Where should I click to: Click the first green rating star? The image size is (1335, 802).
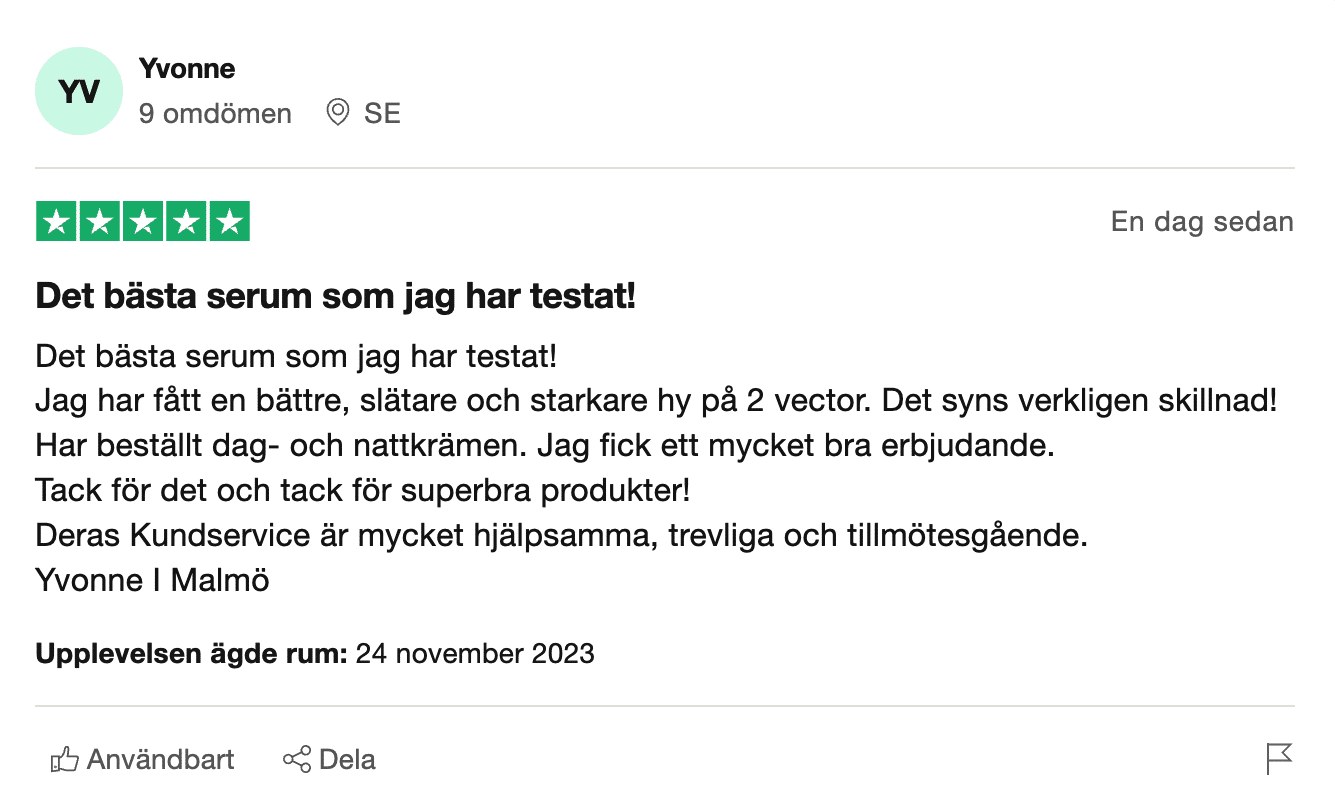pos(56,222)
